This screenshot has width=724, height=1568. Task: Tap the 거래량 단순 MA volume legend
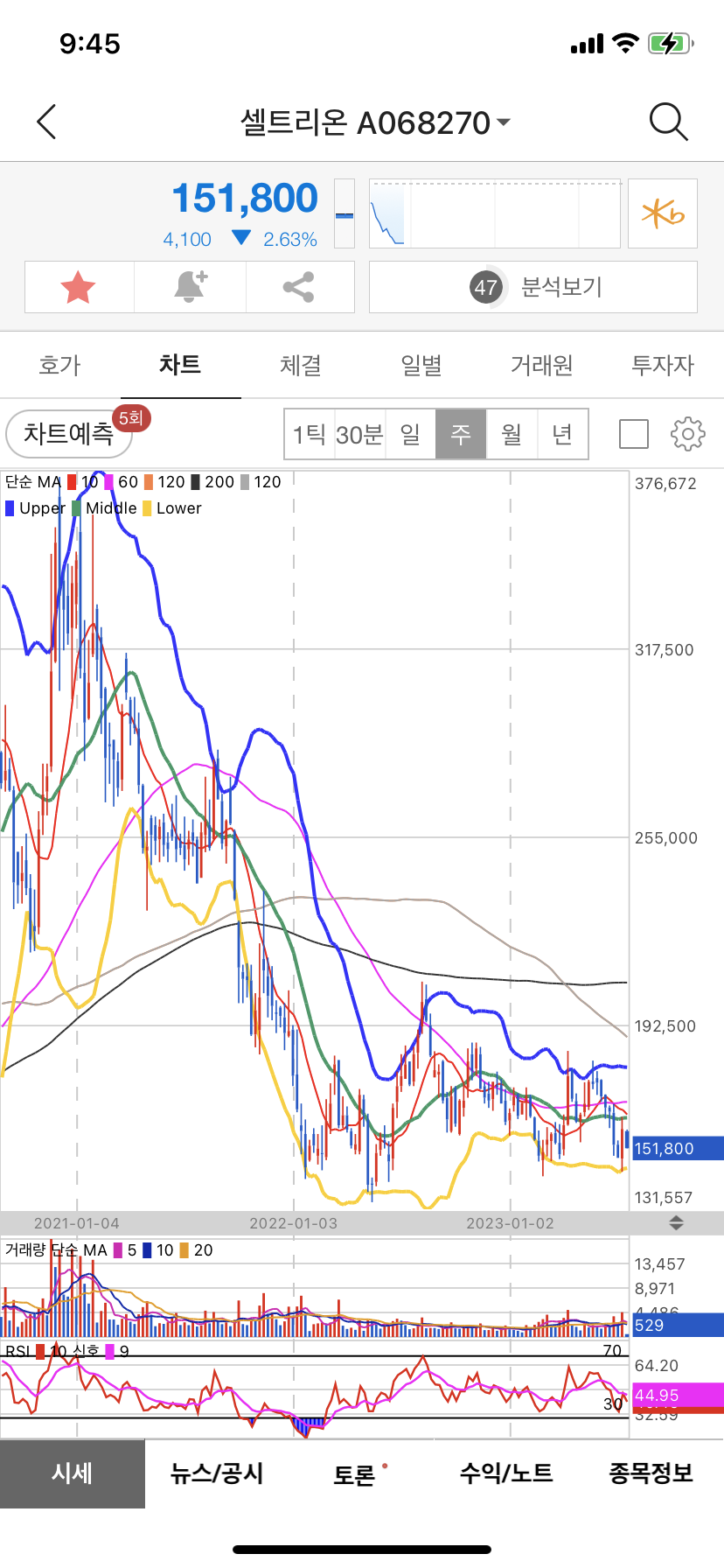56,1250
